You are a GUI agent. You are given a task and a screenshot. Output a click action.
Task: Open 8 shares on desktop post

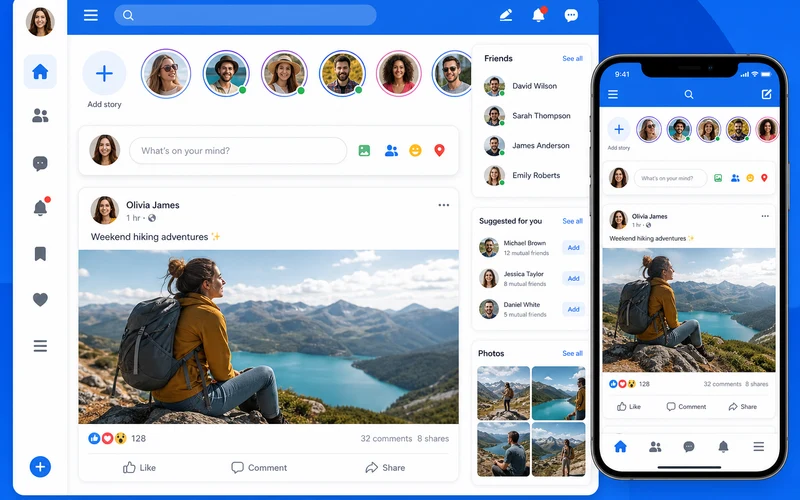coord(433,438)
